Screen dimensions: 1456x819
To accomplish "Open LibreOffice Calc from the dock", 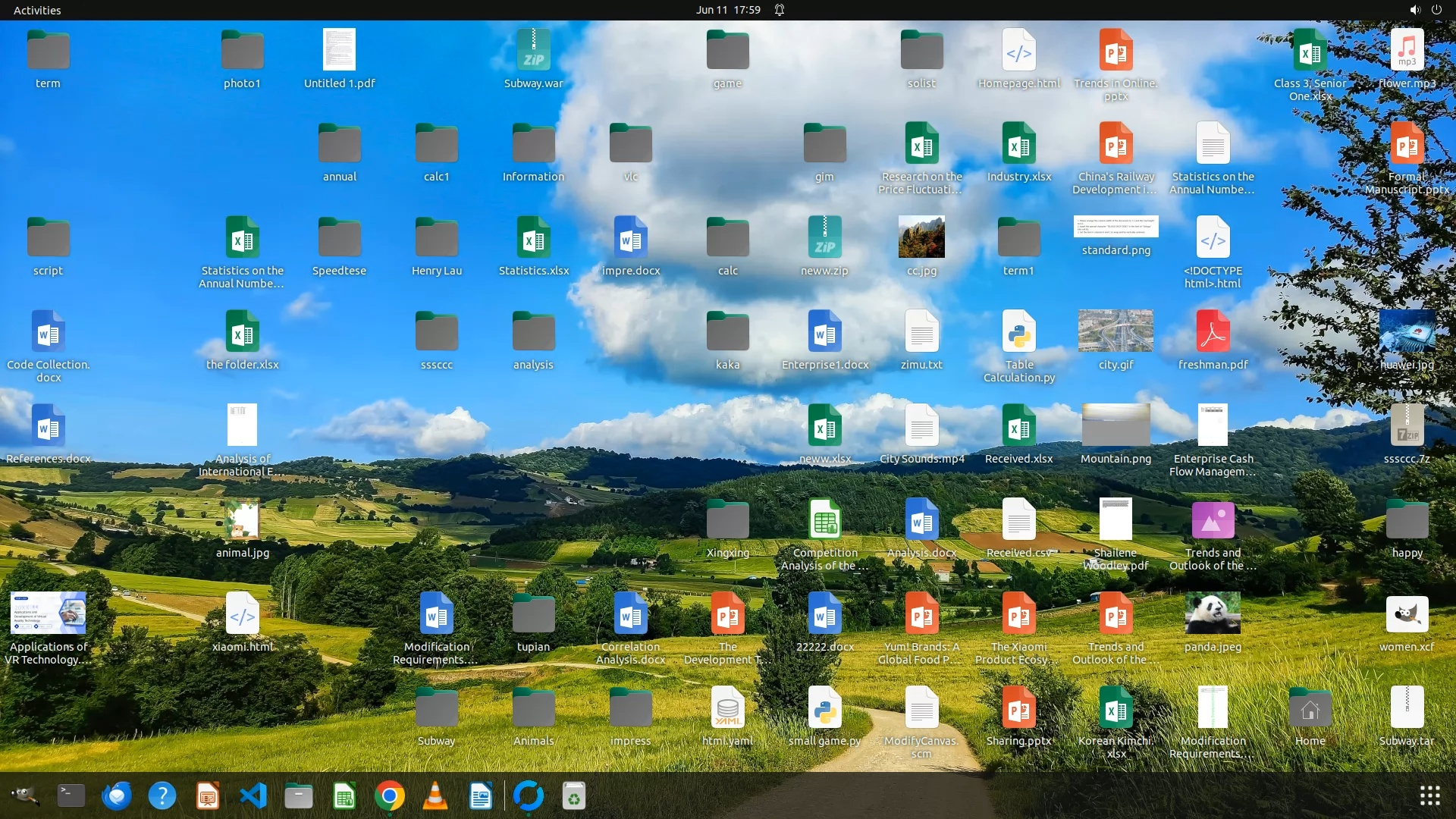I will tap(344, 795).
